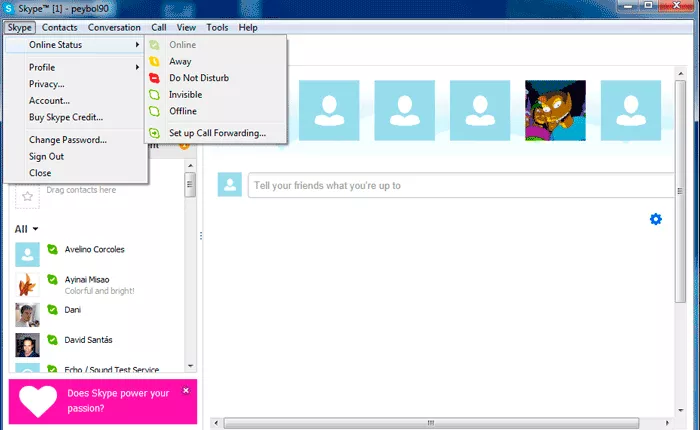This screenshot has height=430, width=700.
Task: Select contact Avelino Corcoles
Action: pyautogui.click(x=98, y=255)
